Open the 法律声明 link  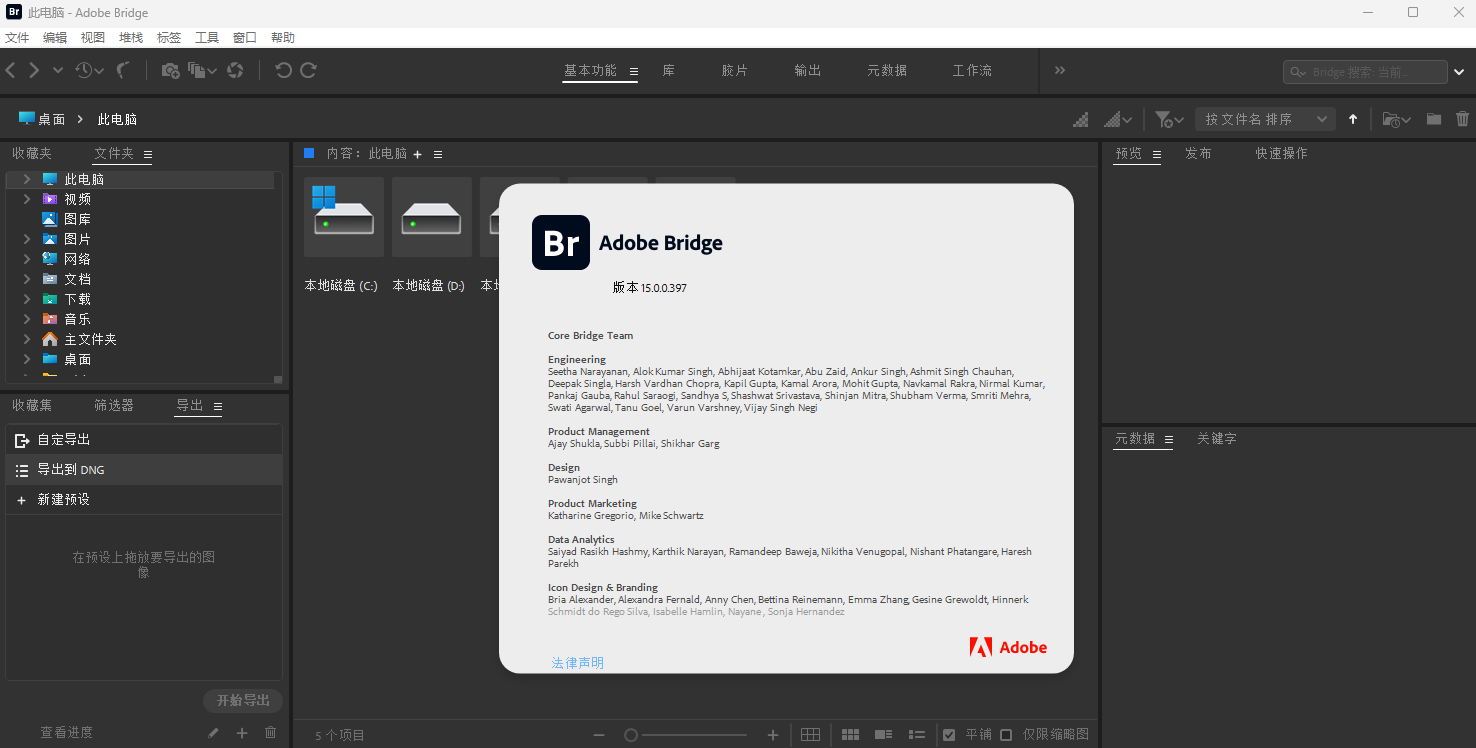tap(578, 663)
